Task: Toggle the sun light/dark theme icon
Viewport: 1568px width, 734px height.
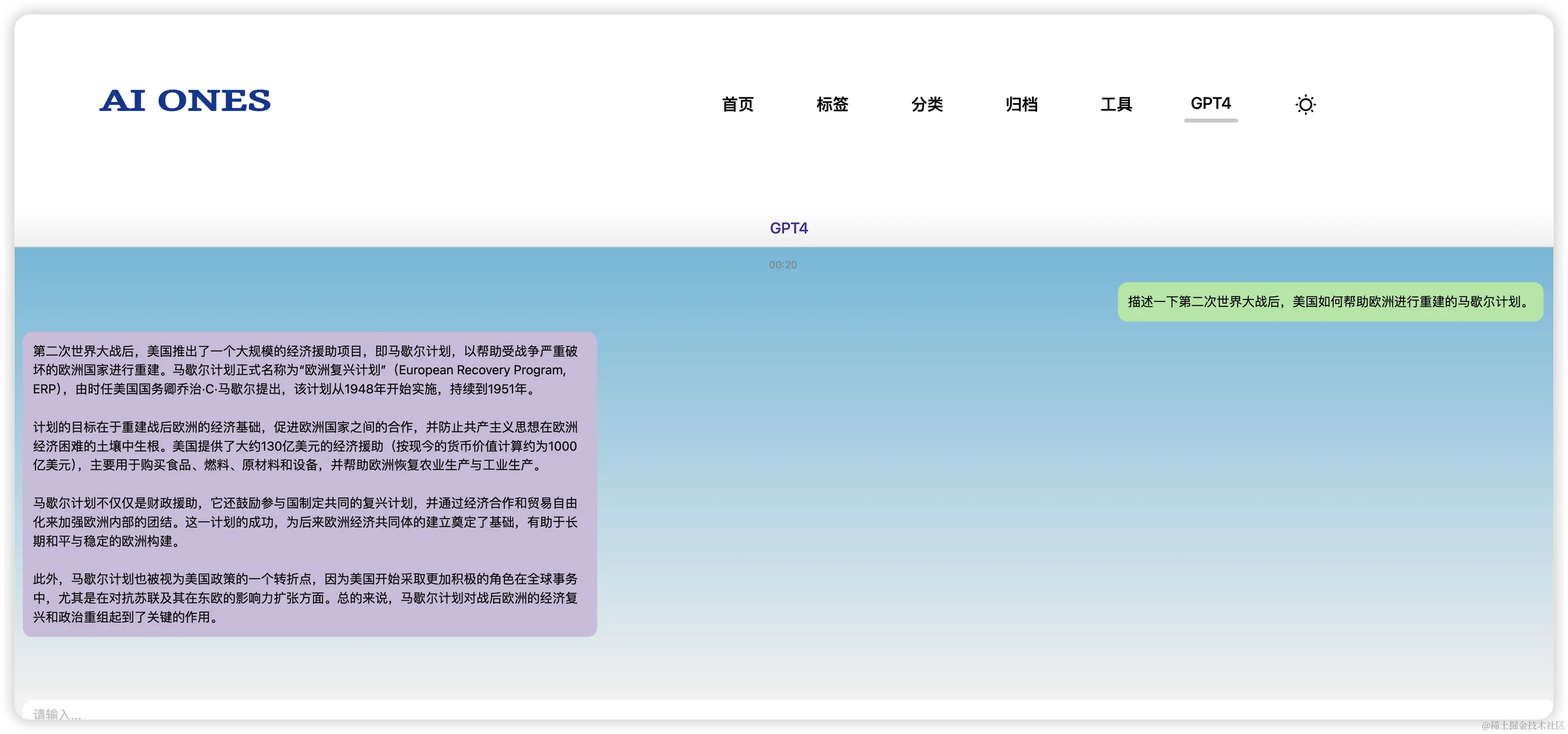Action: (1305, 105)
